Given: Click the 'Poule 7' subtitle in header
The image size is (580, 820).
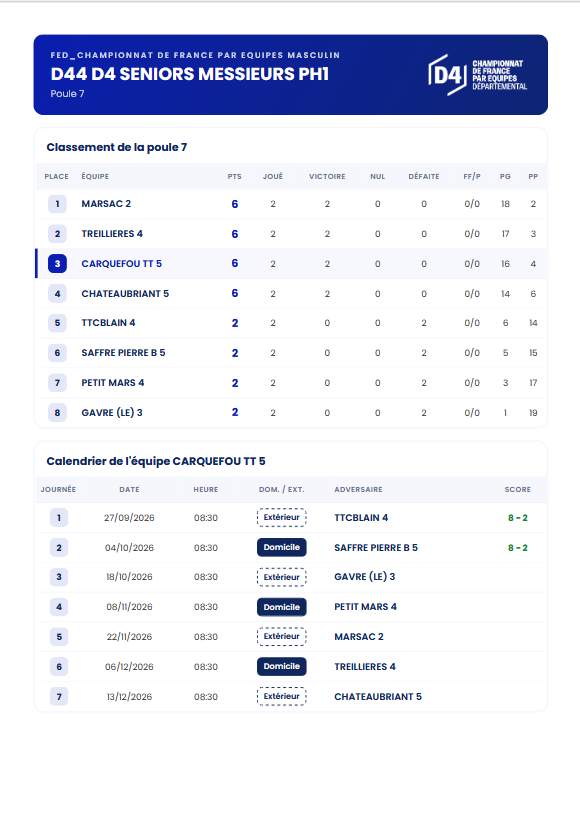Looking at the screenshot, I should coord(67,94).
